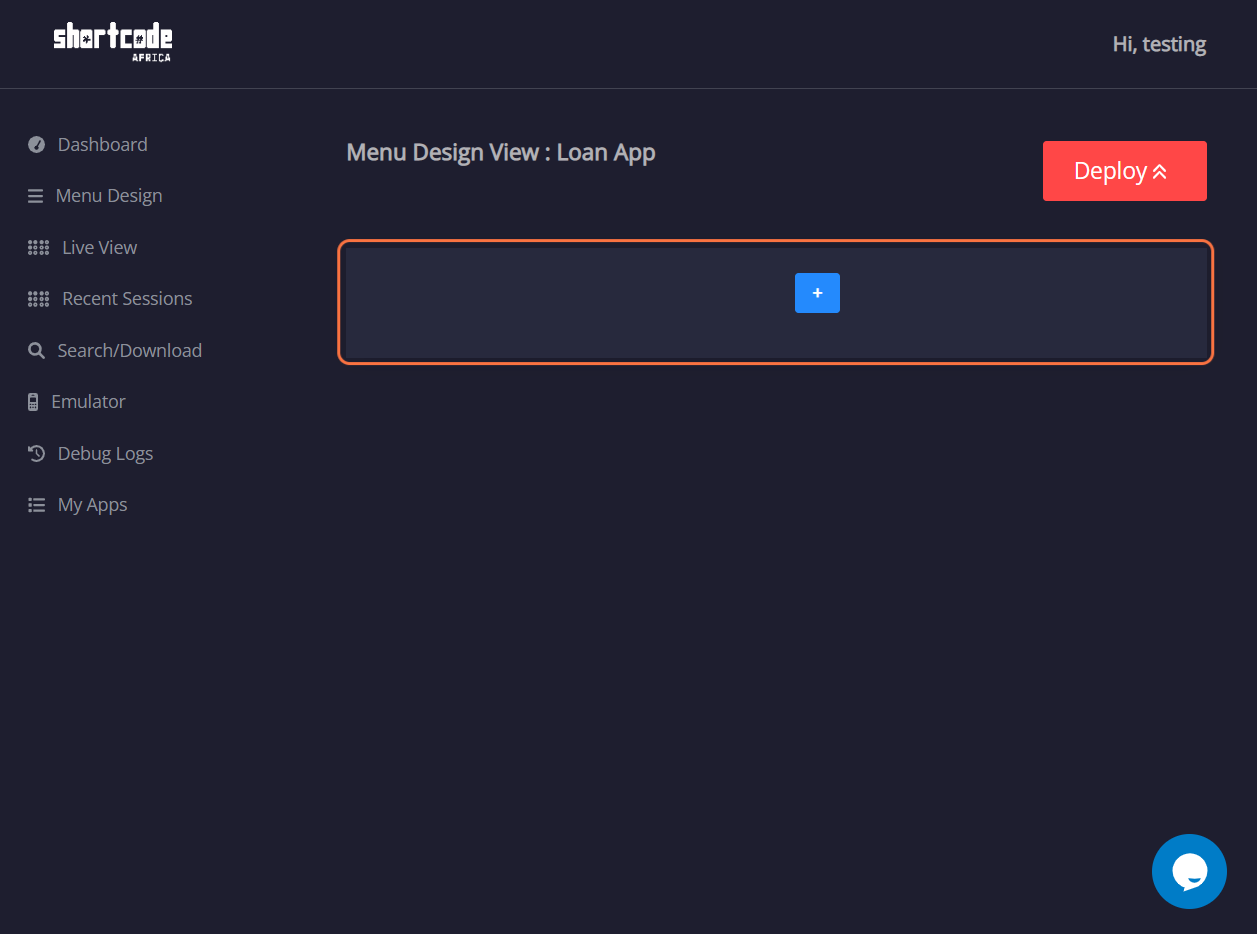Viewport: 1257px width, 934px height.
Task: Deploy the Loan App
Action: (1124, 171)
